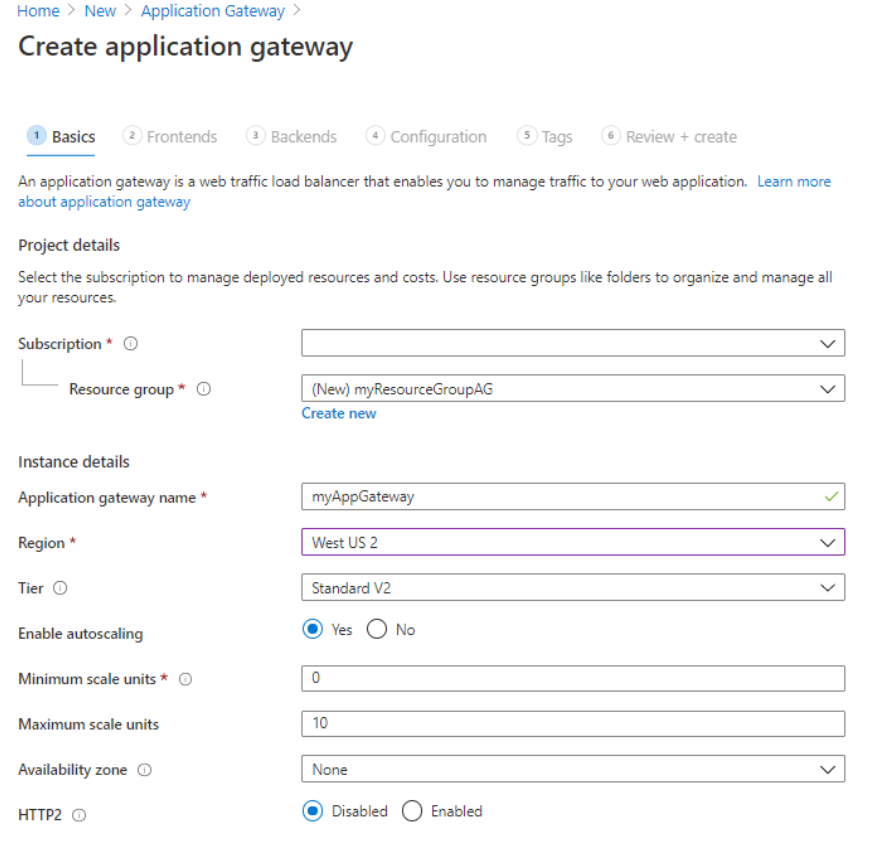Open the Subscription info tooltip icon
Screen dimensions: 891x845
point(130,344)
